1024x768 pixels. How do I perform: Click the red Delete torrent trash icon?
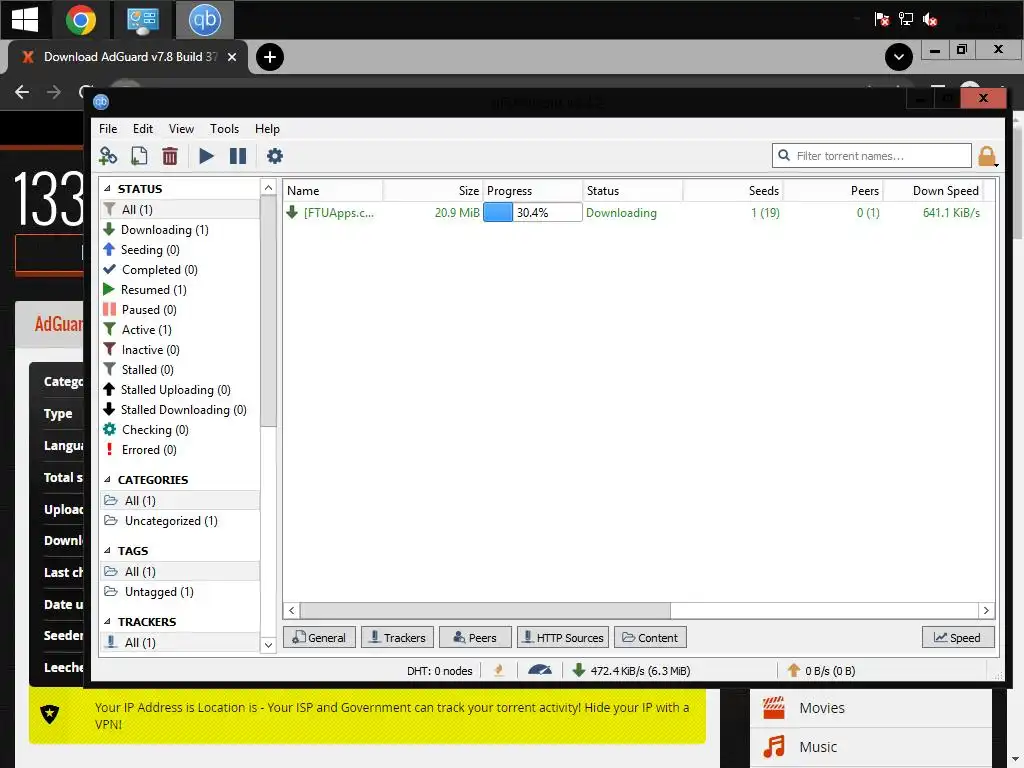point(170,156)
